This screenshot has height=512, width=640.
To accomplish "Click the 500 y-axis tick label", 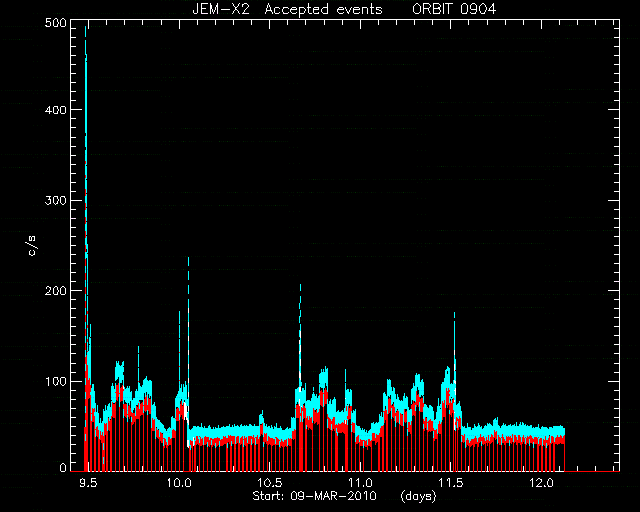I will (55, 23).
